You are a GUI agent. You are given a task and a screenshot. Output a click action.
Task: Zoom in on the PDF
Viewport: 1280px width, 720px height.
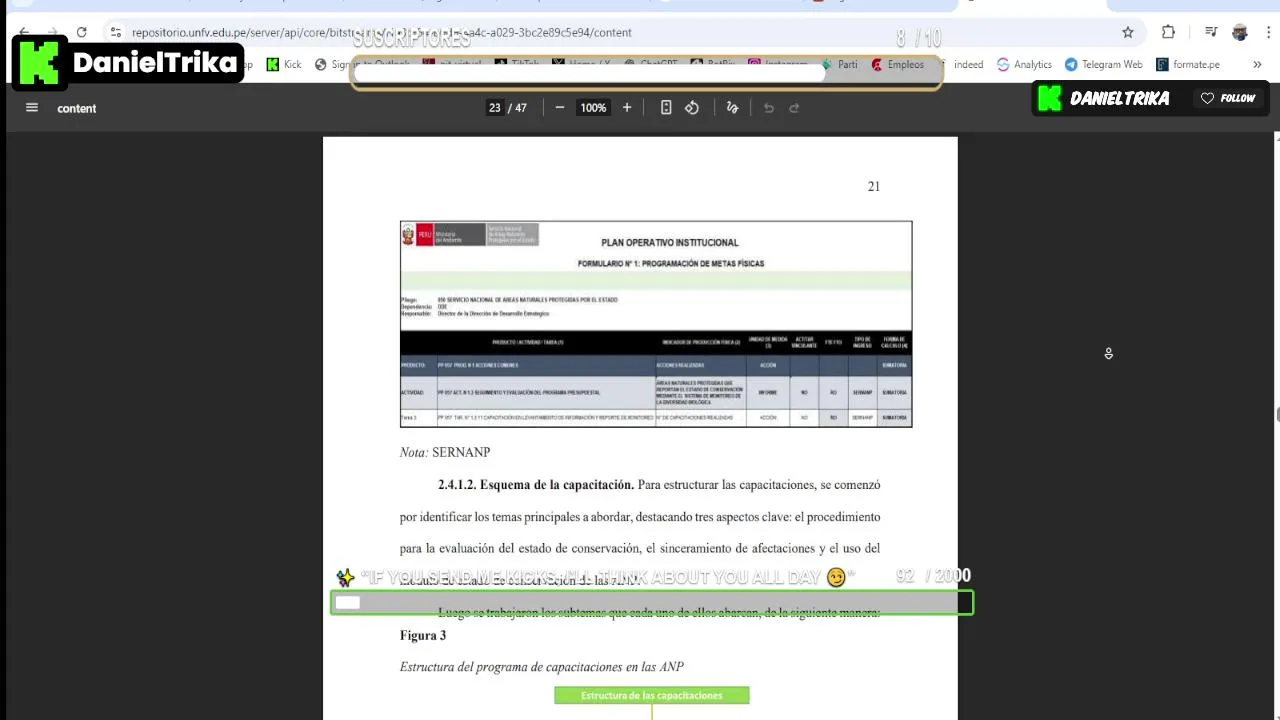tap(627, 108)
